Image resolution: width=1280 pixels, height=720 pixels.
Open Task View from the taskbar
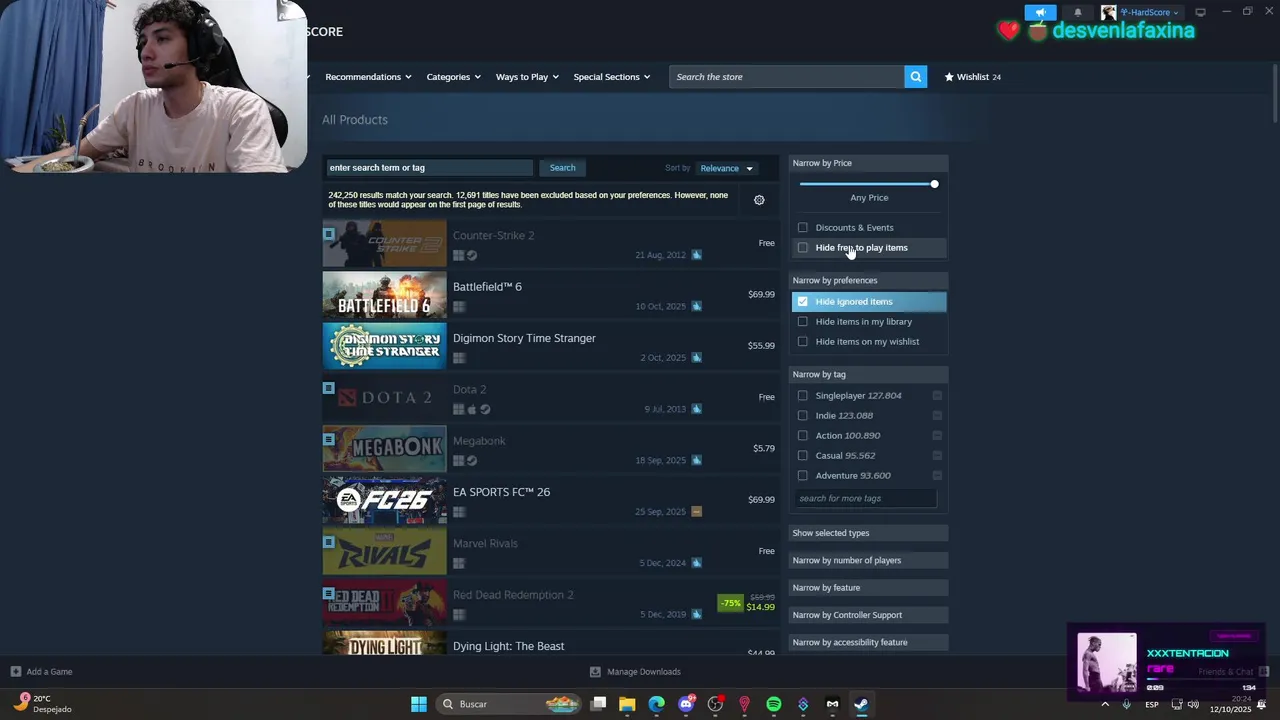[x=598, y=704]
